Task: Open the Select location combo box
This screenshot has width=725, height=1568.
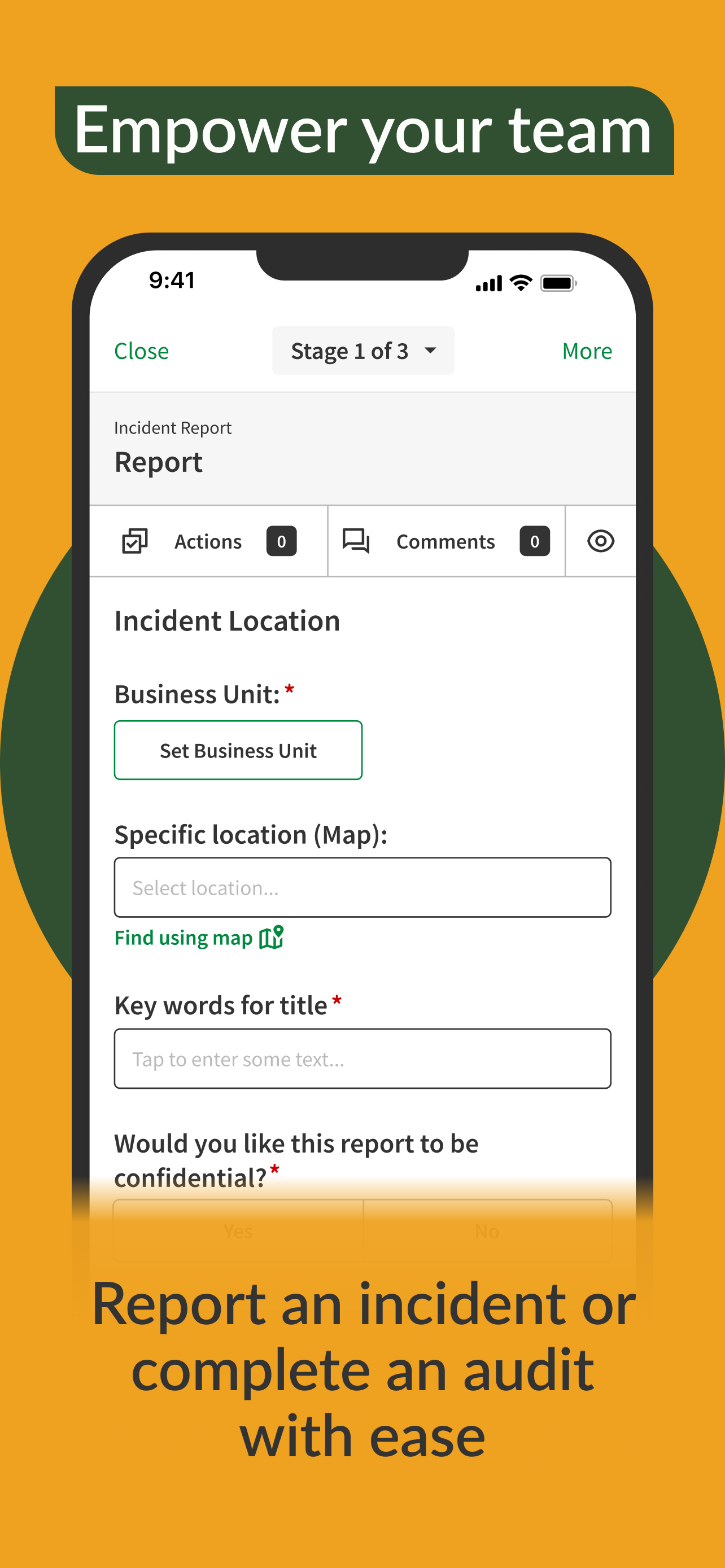Action: point(363,887)
